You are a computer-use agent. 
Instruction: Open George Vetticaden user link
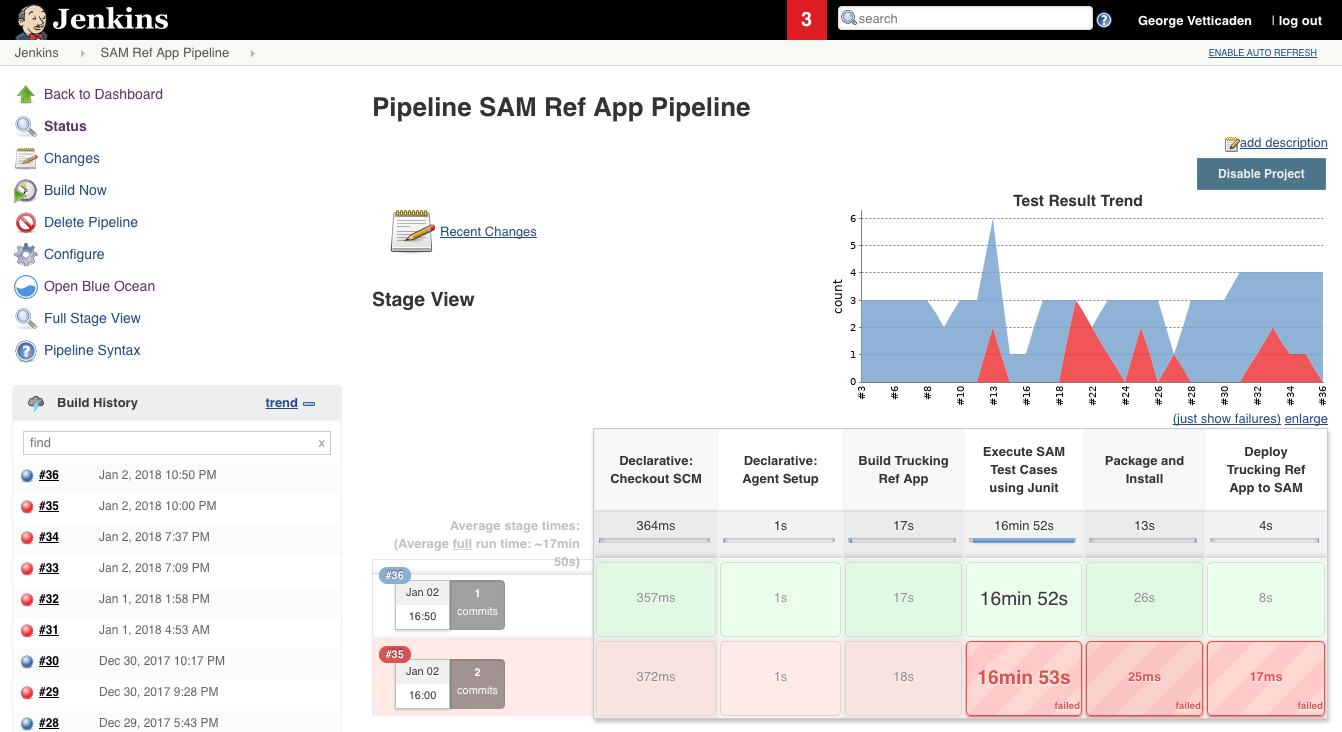1194,20
